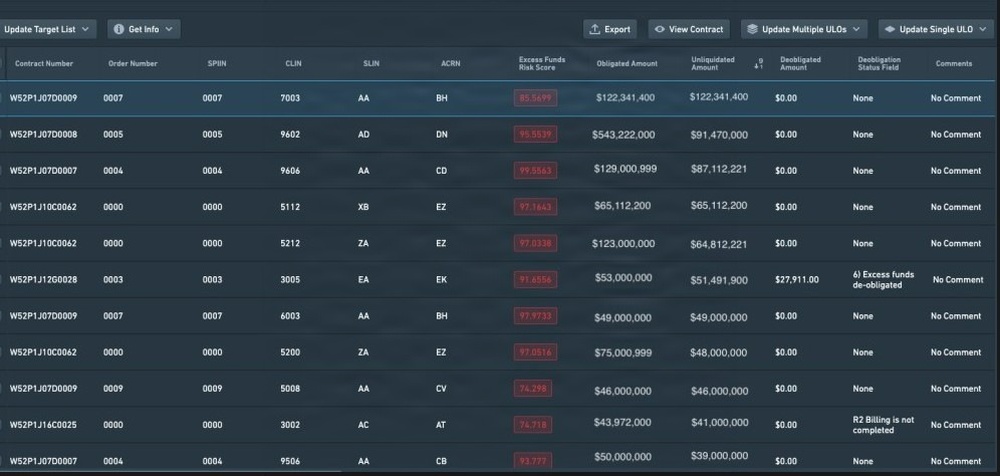Click the eye icon on View Contract

[660, 29]
